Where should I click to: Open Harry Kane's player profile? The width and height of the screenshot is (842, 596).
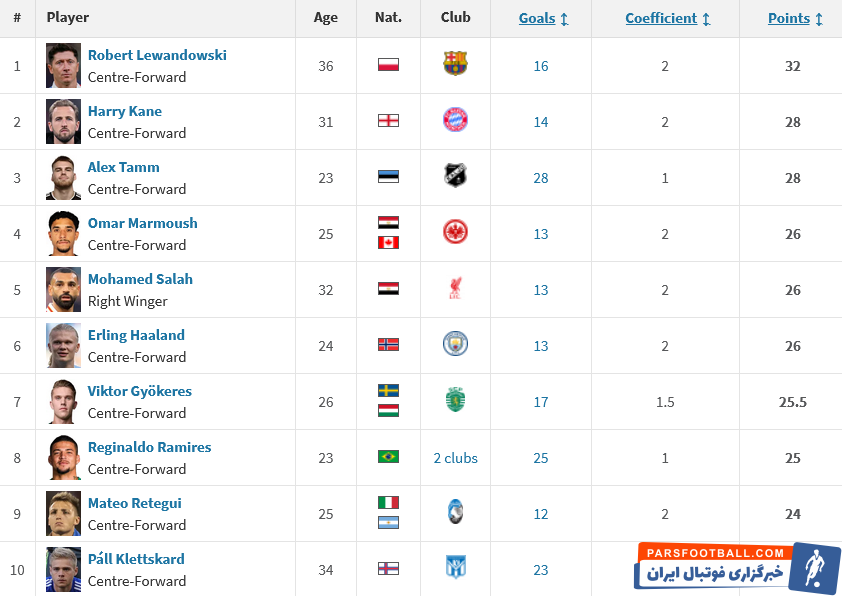click(x=125, y=111)
